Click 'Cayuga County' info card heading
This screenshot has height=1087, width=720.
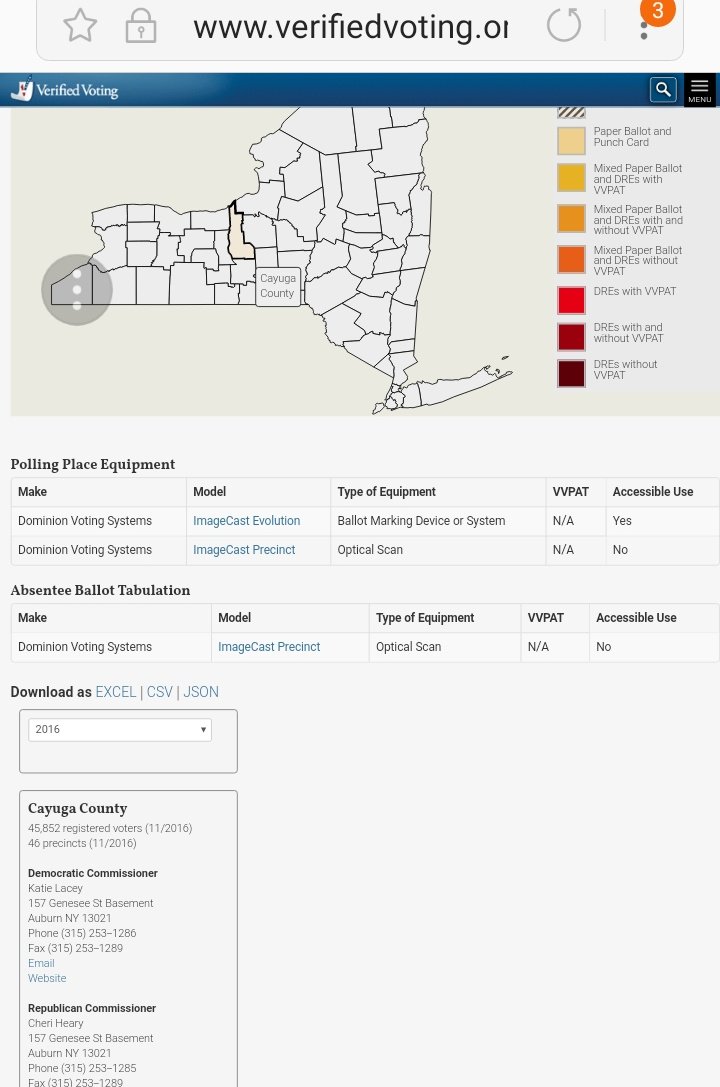[78, 808]
